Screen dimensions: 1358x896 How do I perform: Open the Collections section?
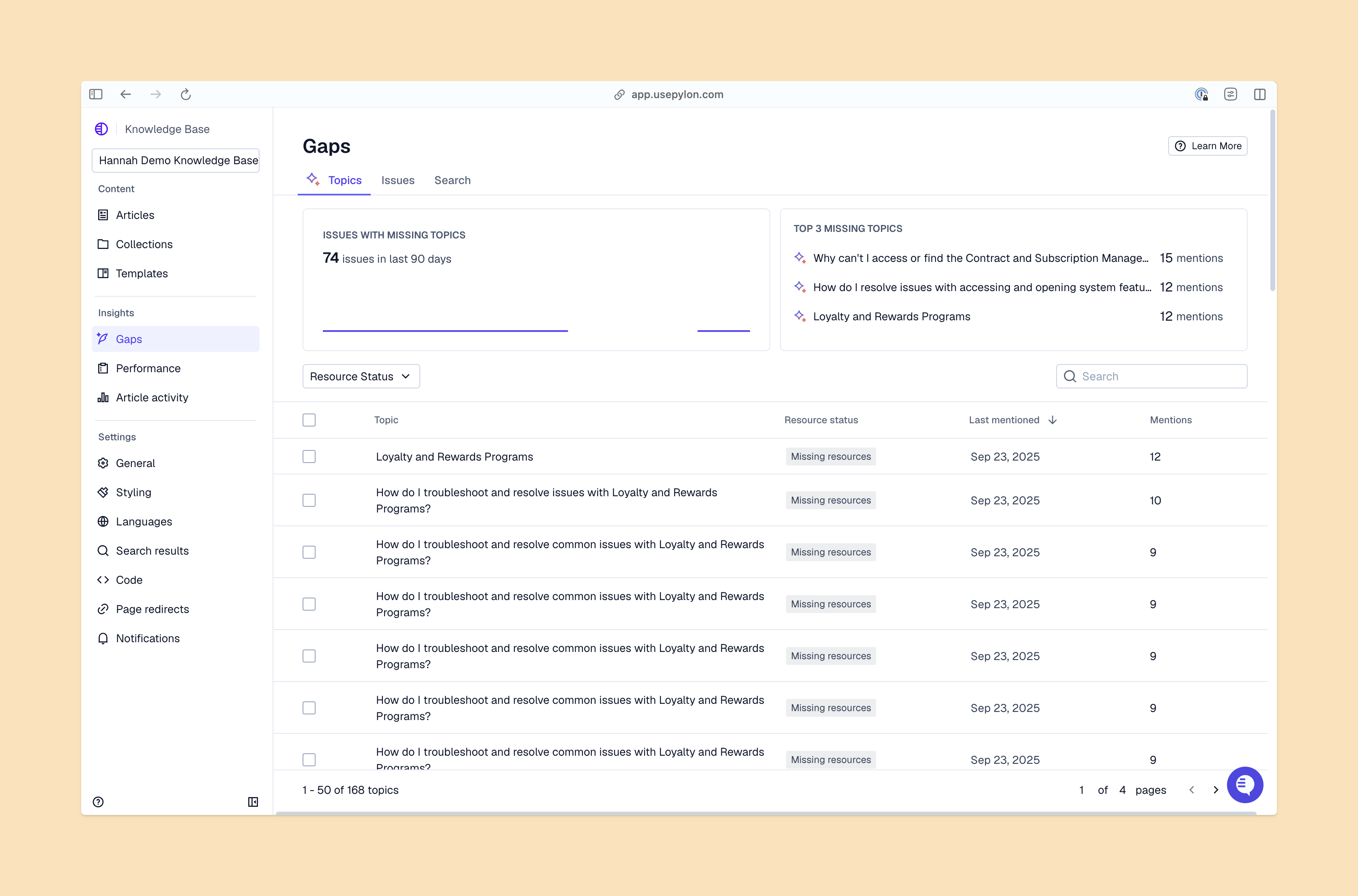[144, 244]
